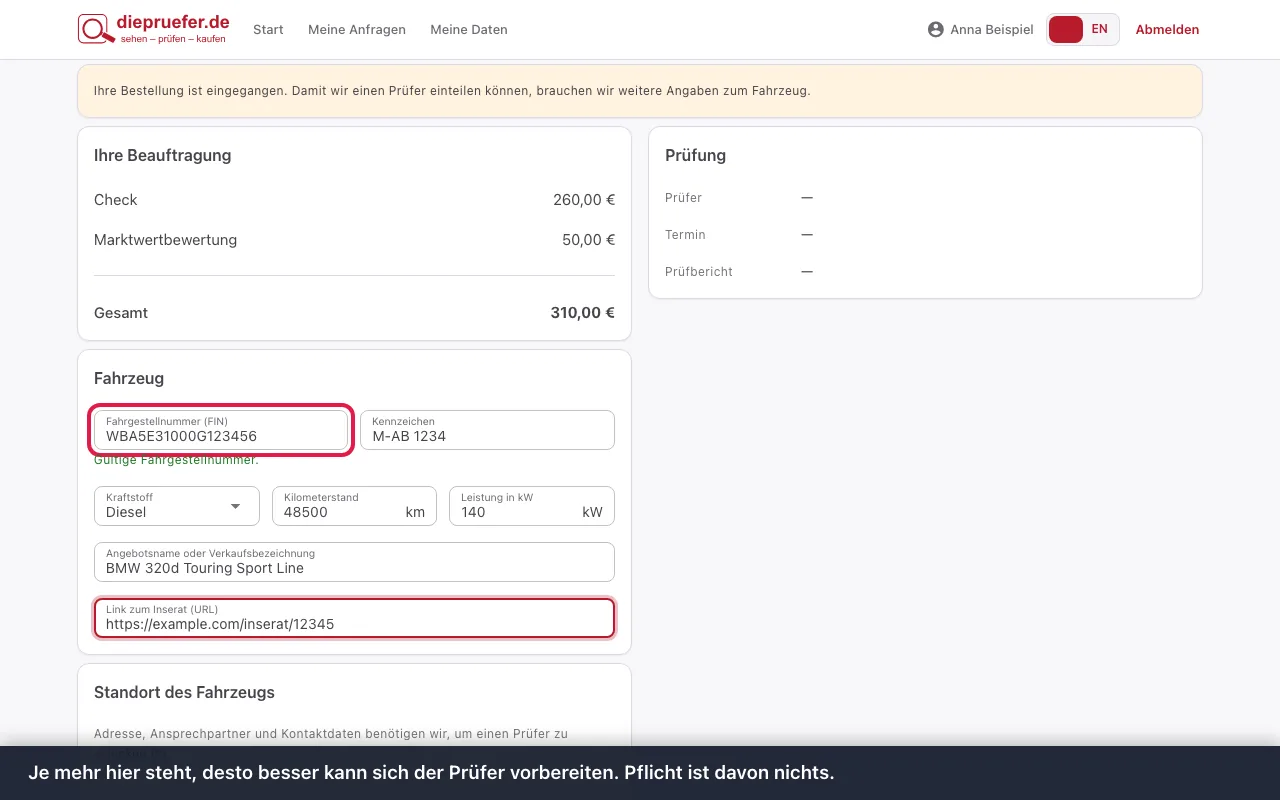Click the dieprufer.de brand name text
The image size is (1280, 800).
[174, 22]
